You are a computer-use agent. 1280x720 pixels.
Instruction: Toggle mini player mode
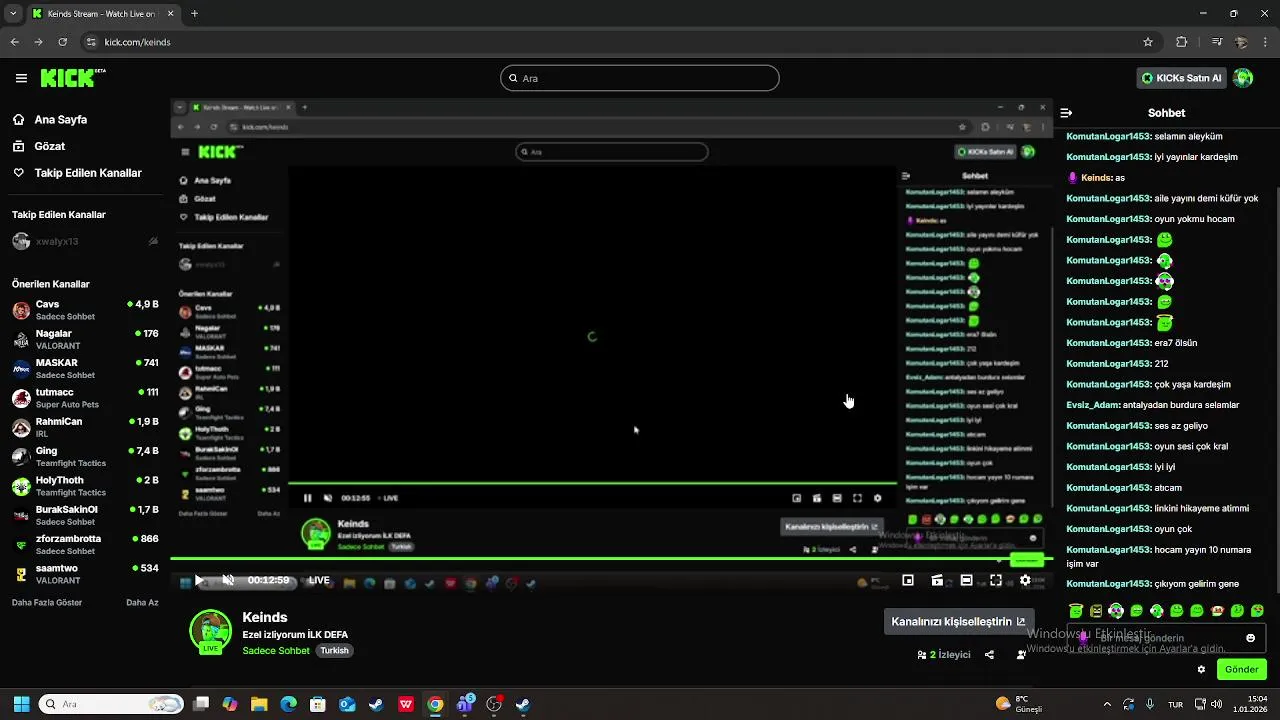click(908, 580)
